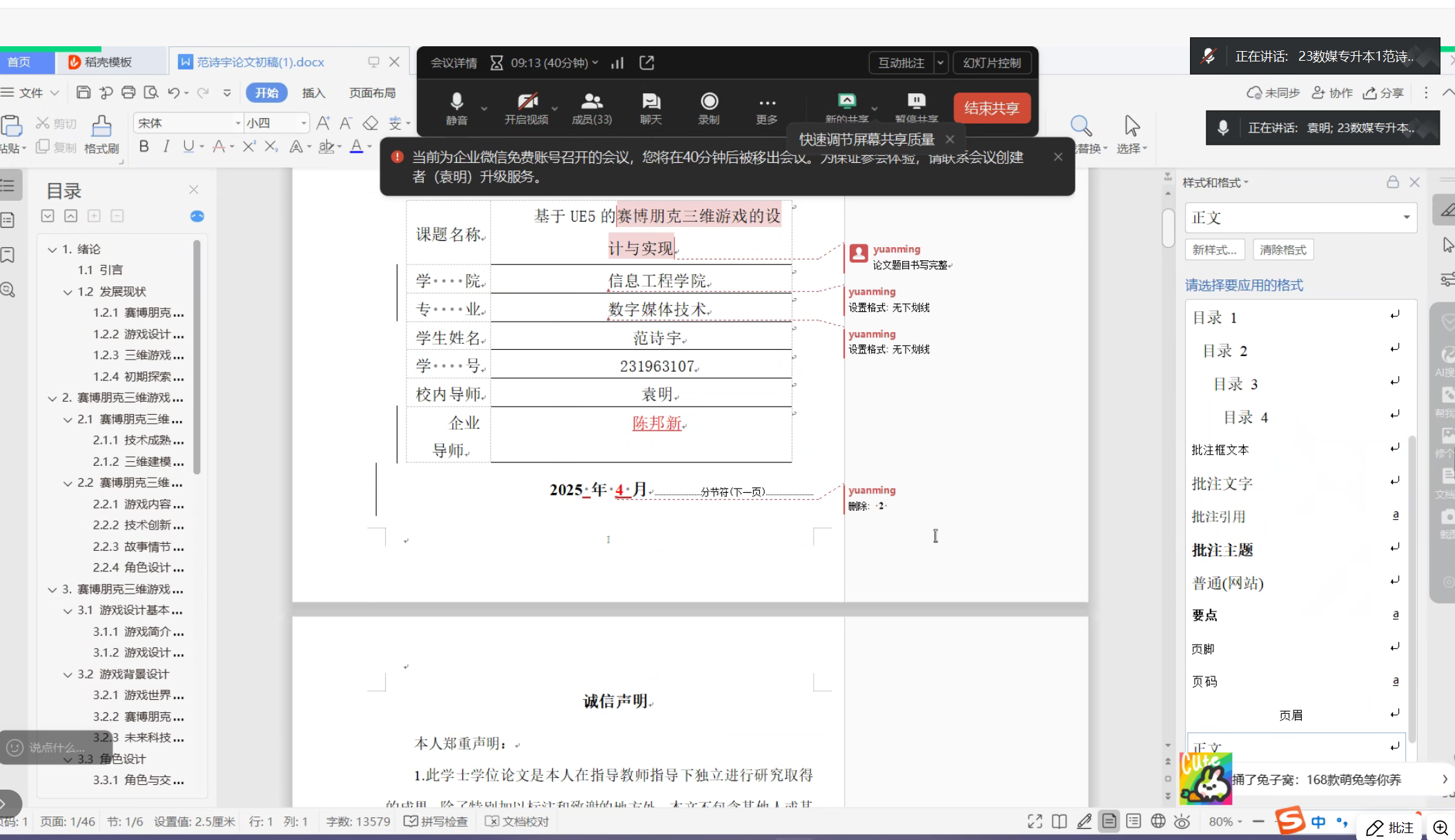1455x840 pixels.
Task: Open the font name 宋体 dropdown
Action: (x=238, y=123)
